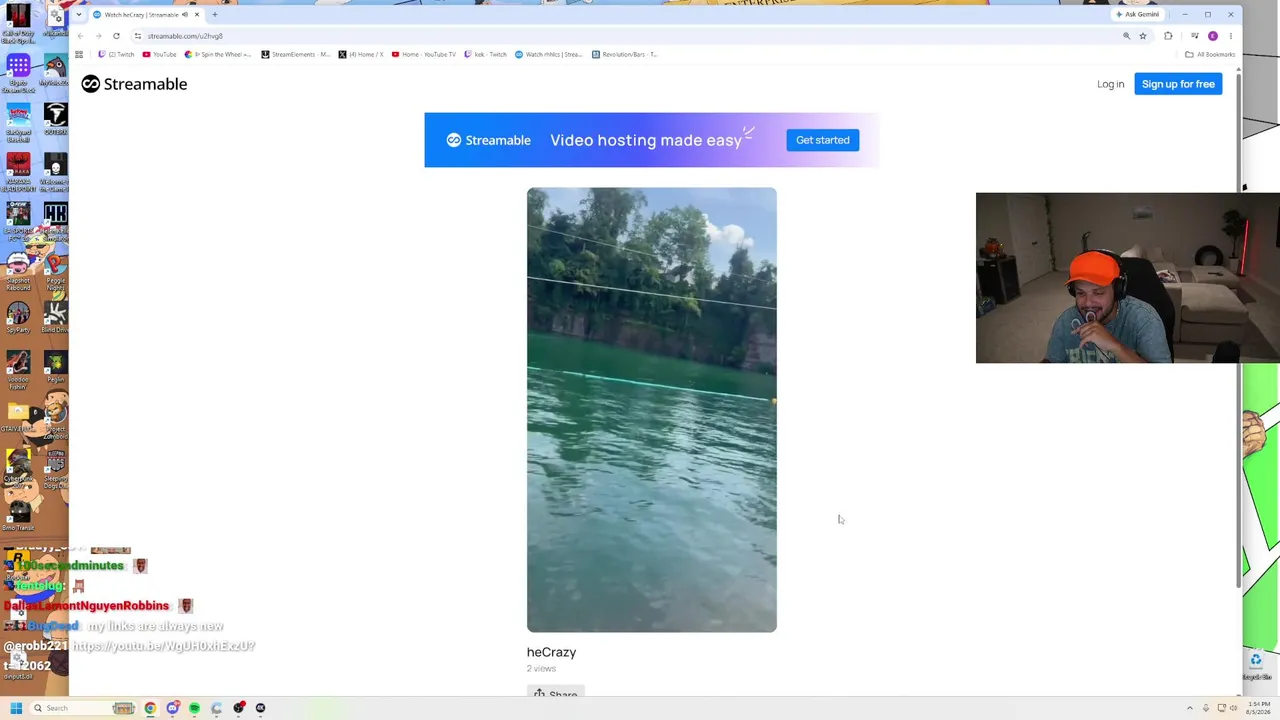This screenshot has width=1280, height=720.
Task: Open the Chrome apps grid shortcut
Action: click(79, 54)
